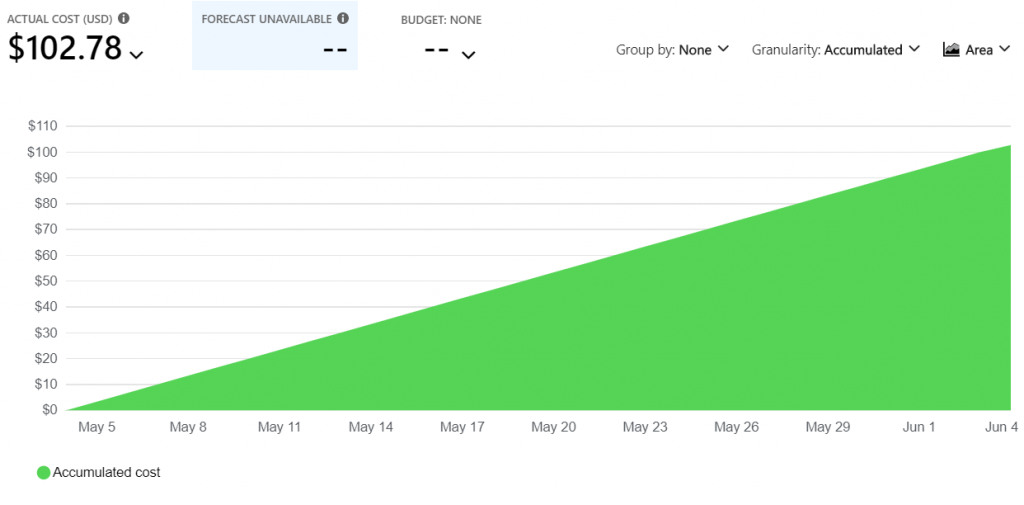Expand the chevron next to $102.78
This screenshot has width=1024, height=505.
coord(137,55)
